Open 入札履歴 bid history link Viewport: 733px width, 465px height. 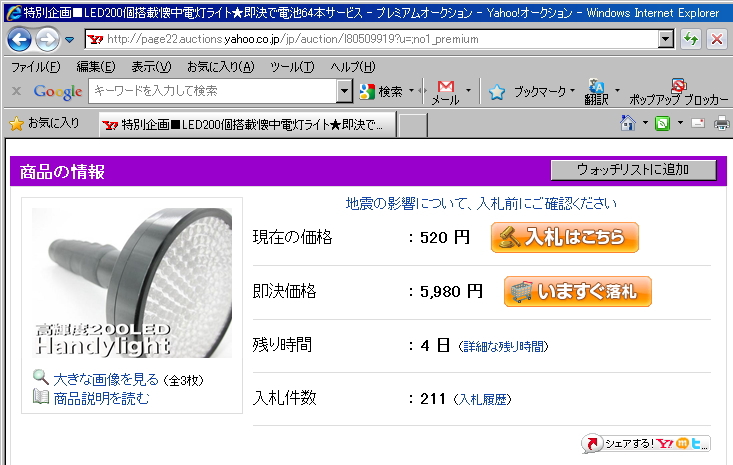[x=482, y=399]
